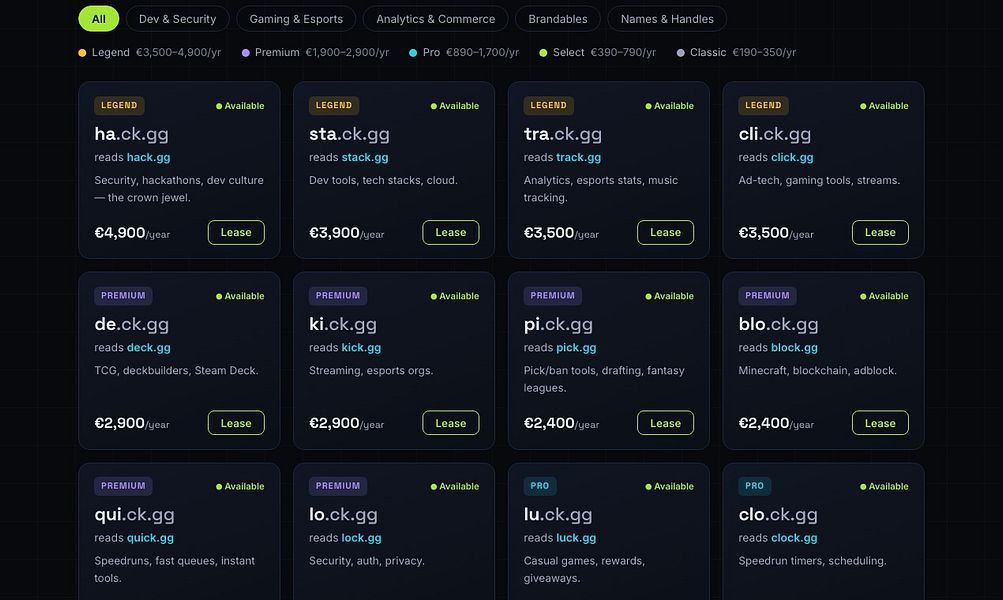Click the purple Premium tier dot

[x=246, y=53]
